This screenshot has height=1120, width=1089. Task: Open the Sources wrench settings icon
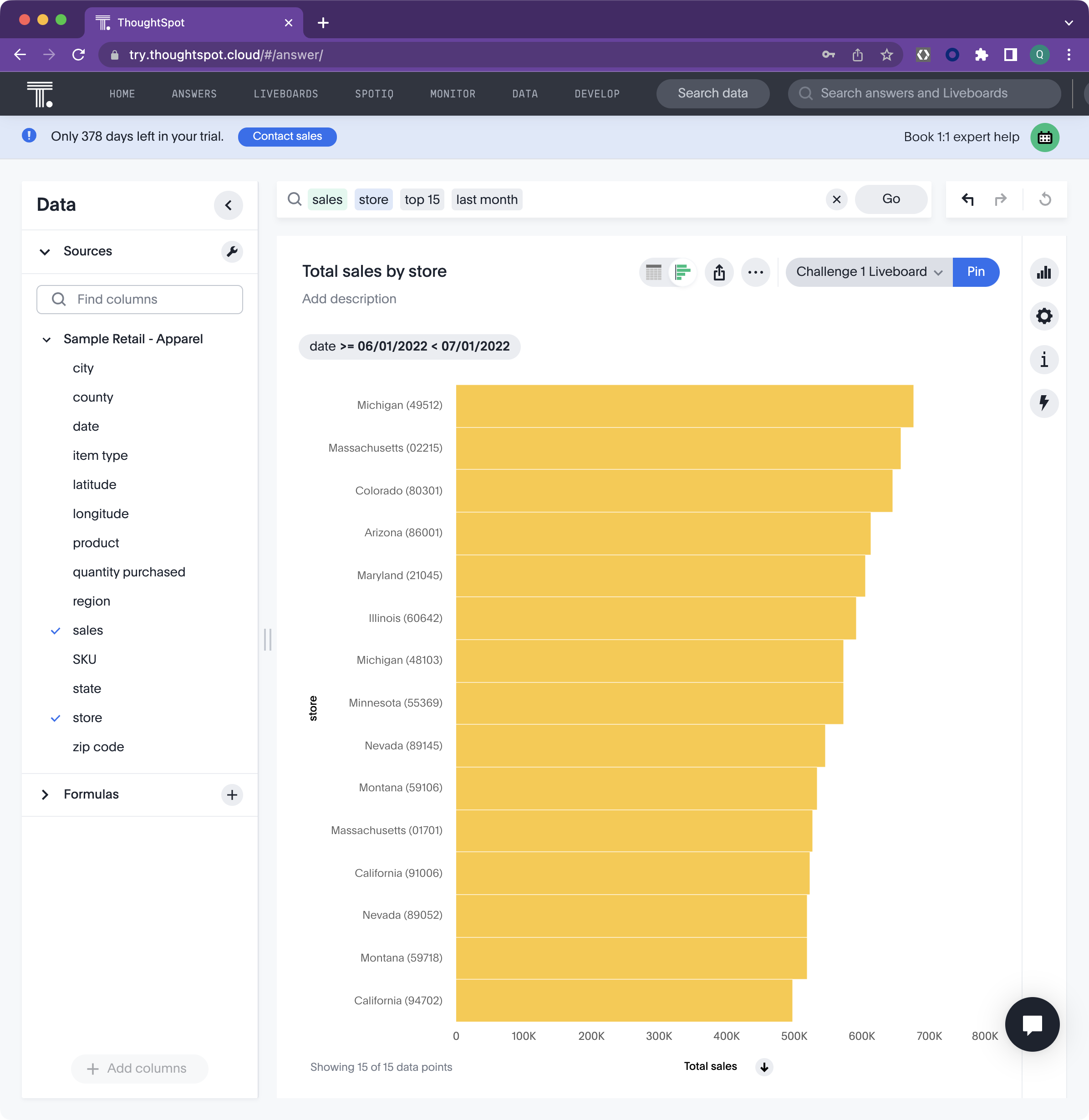232,251
